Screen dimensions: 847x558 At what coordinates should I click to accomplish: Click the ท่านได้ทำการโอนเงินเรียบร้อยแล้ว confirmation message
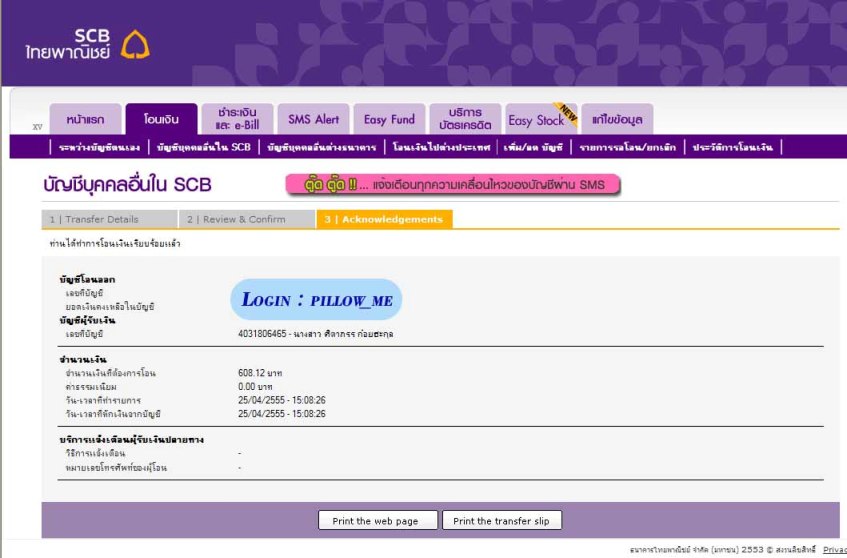(x=115, y=244)
